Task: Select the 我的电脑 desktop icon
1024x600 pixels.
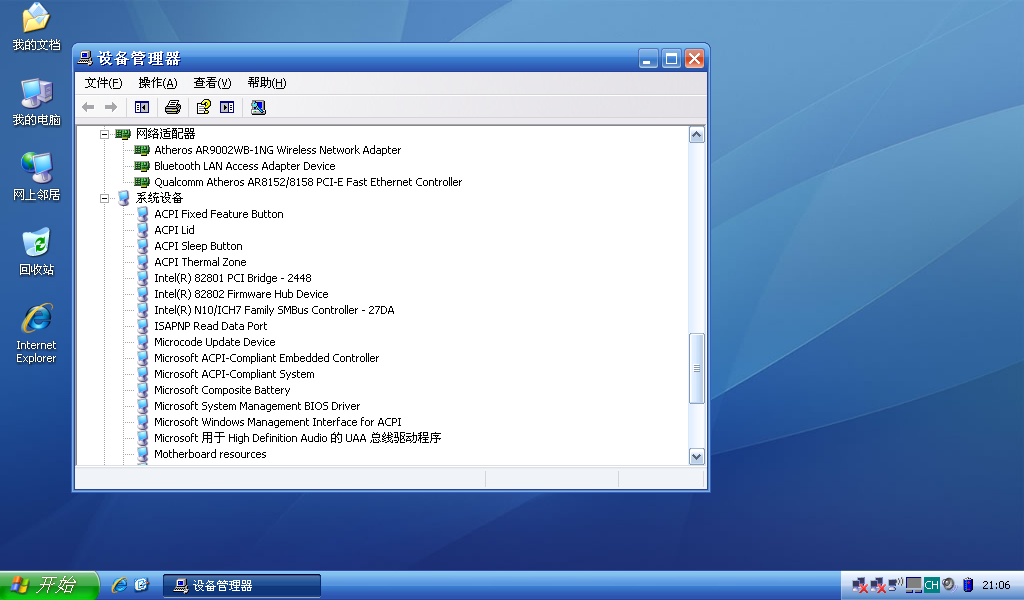Action: pyautogui.click(x=36, y=101)
